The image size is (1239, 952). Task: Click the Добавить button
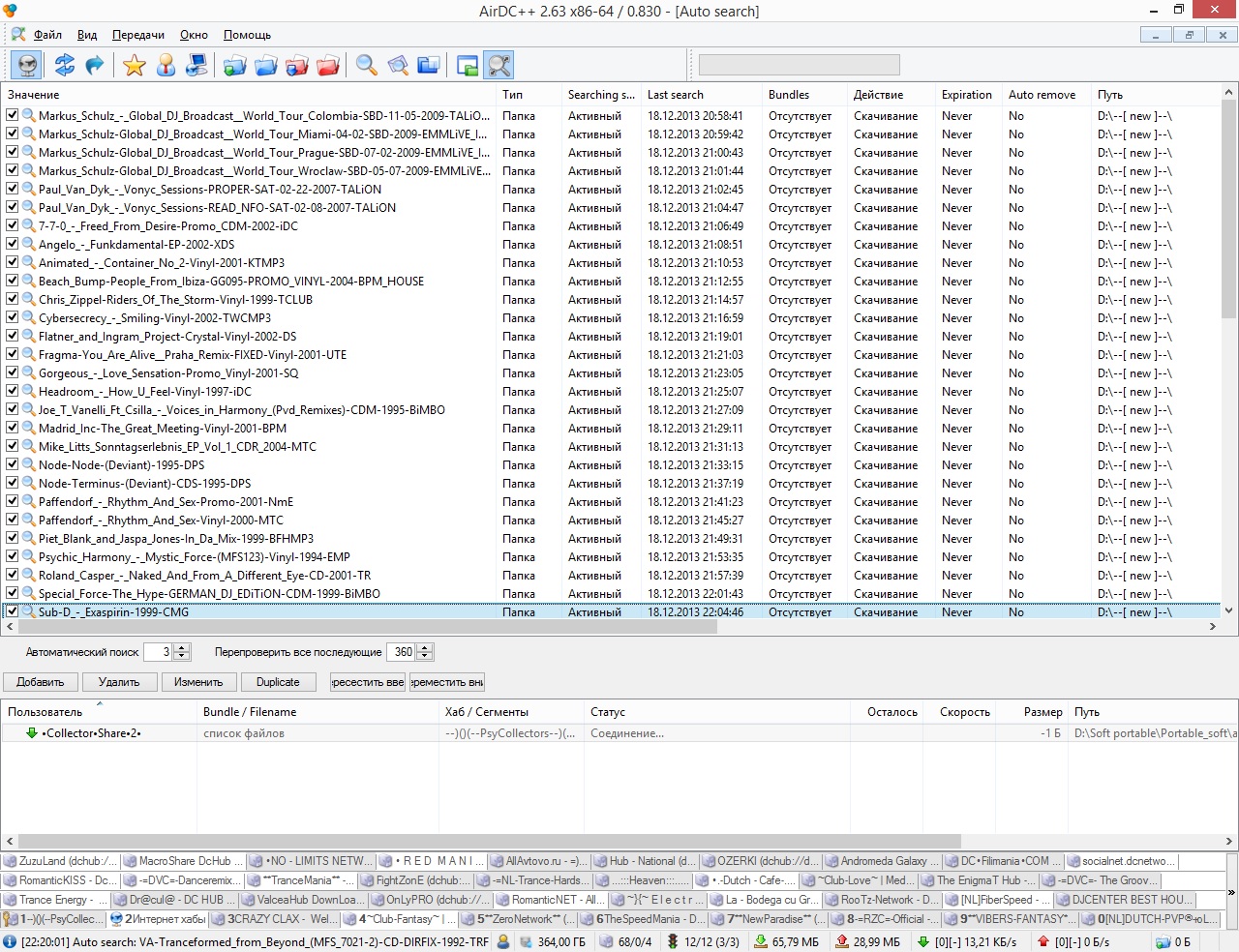pos(41,682)
